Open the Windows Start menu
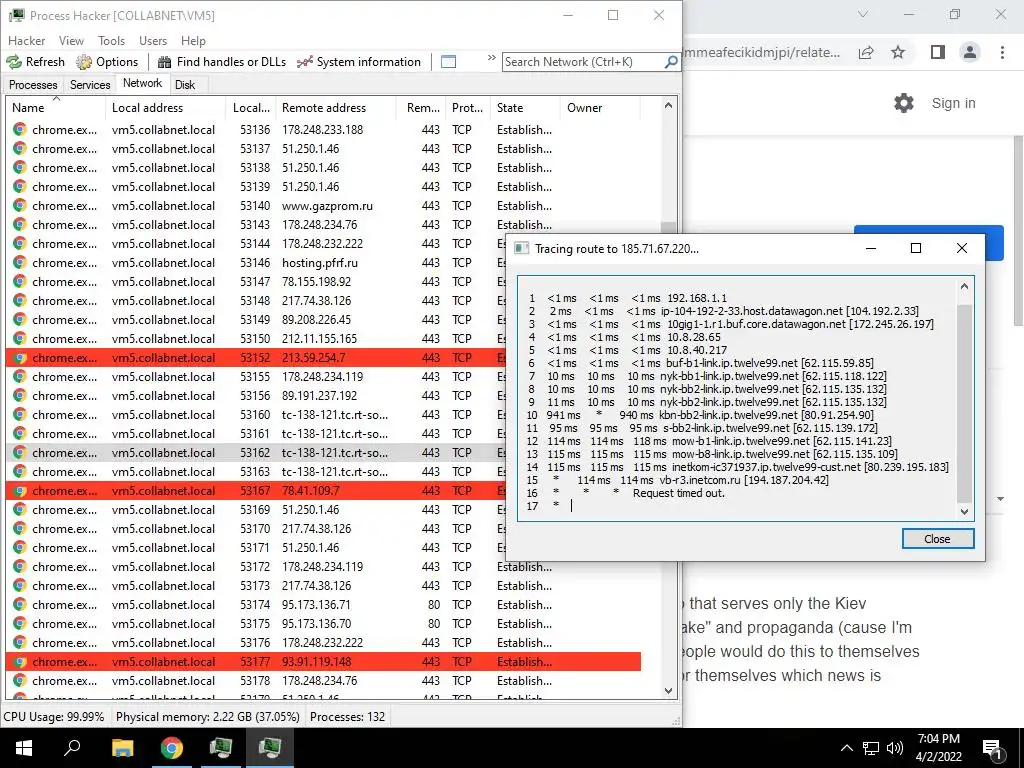 tap(24, 748)
